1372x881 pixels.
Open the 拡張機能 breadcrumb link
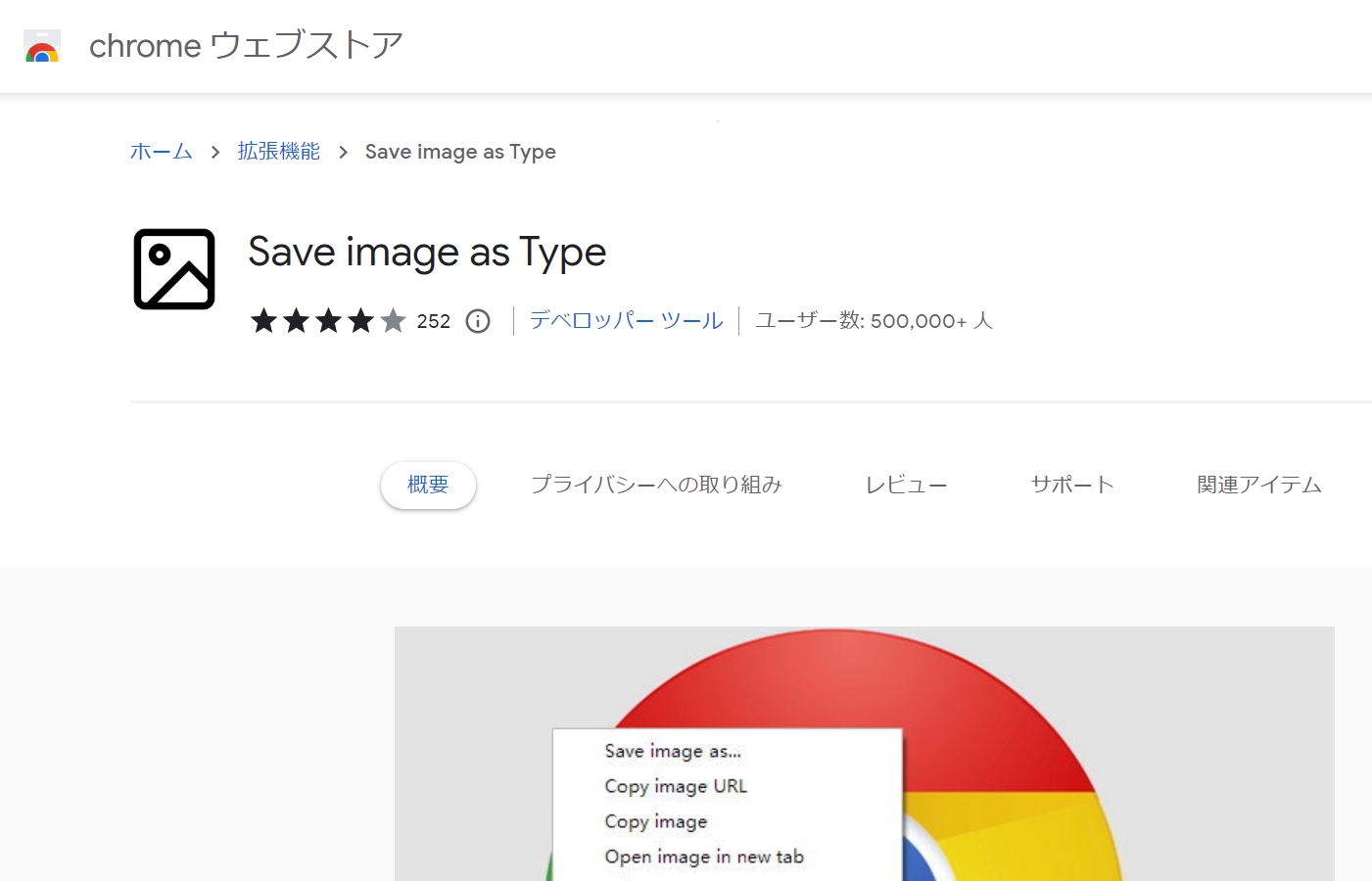279,152
